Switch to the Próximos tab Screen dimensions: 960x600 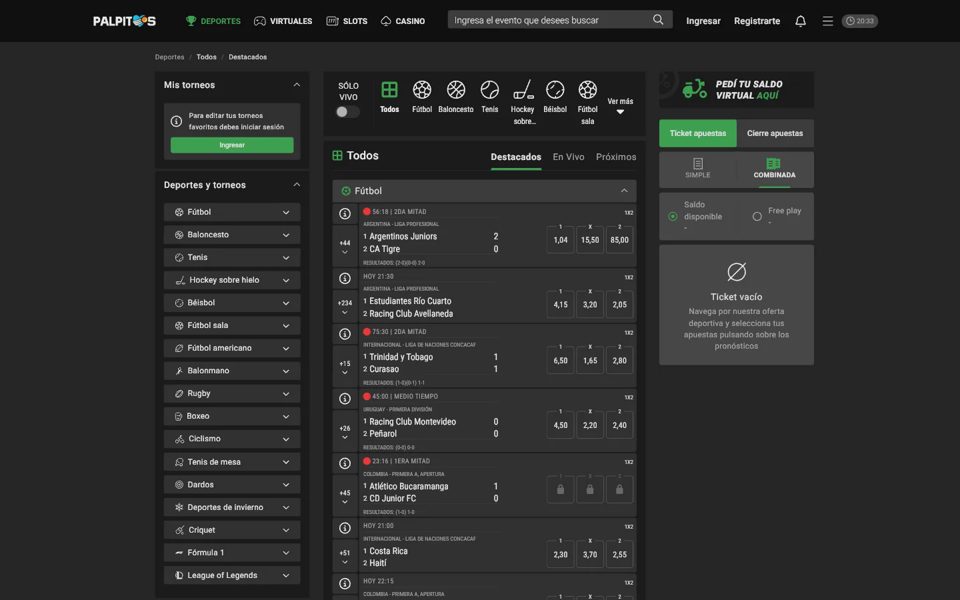tap(616, 157)
